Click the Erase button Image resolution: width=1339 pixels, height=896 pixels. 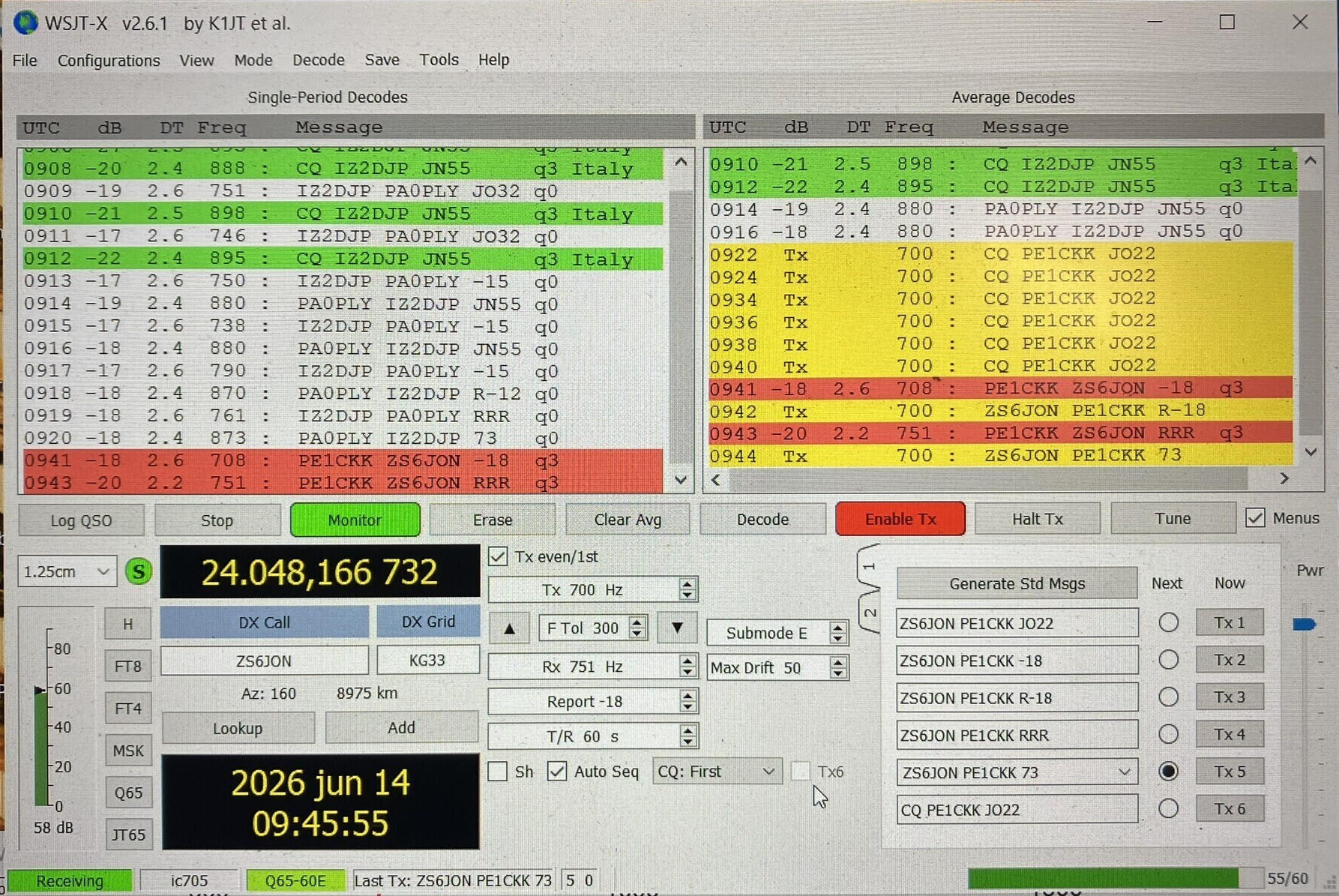click(x=493, y=520)
